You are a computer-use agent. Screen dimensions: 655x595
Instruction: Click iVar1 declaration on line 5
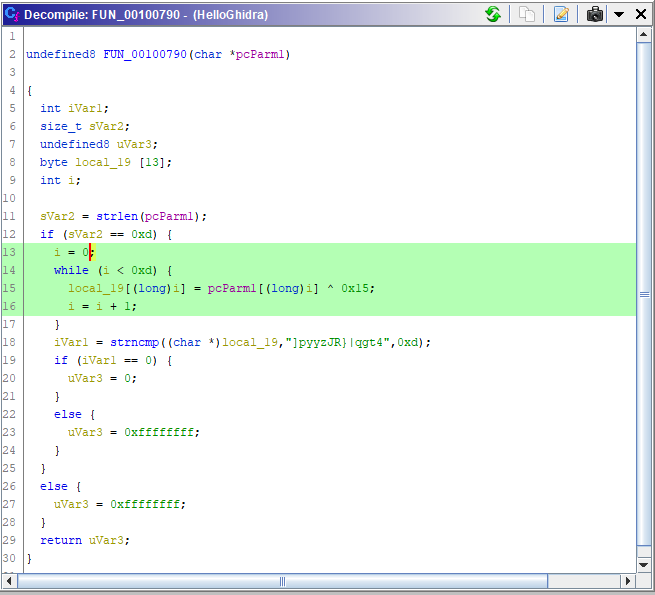point(74,108)
